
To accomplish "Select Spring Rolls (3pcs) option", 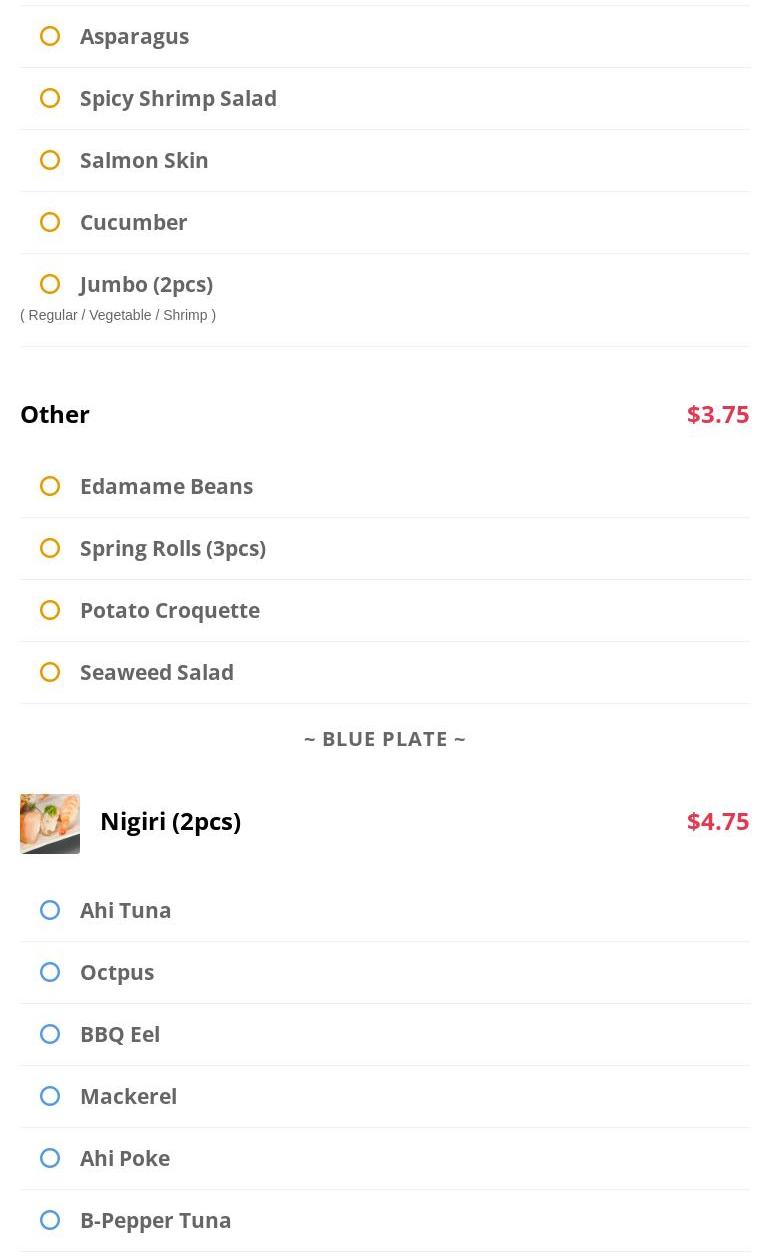I will tap(50, 549).
